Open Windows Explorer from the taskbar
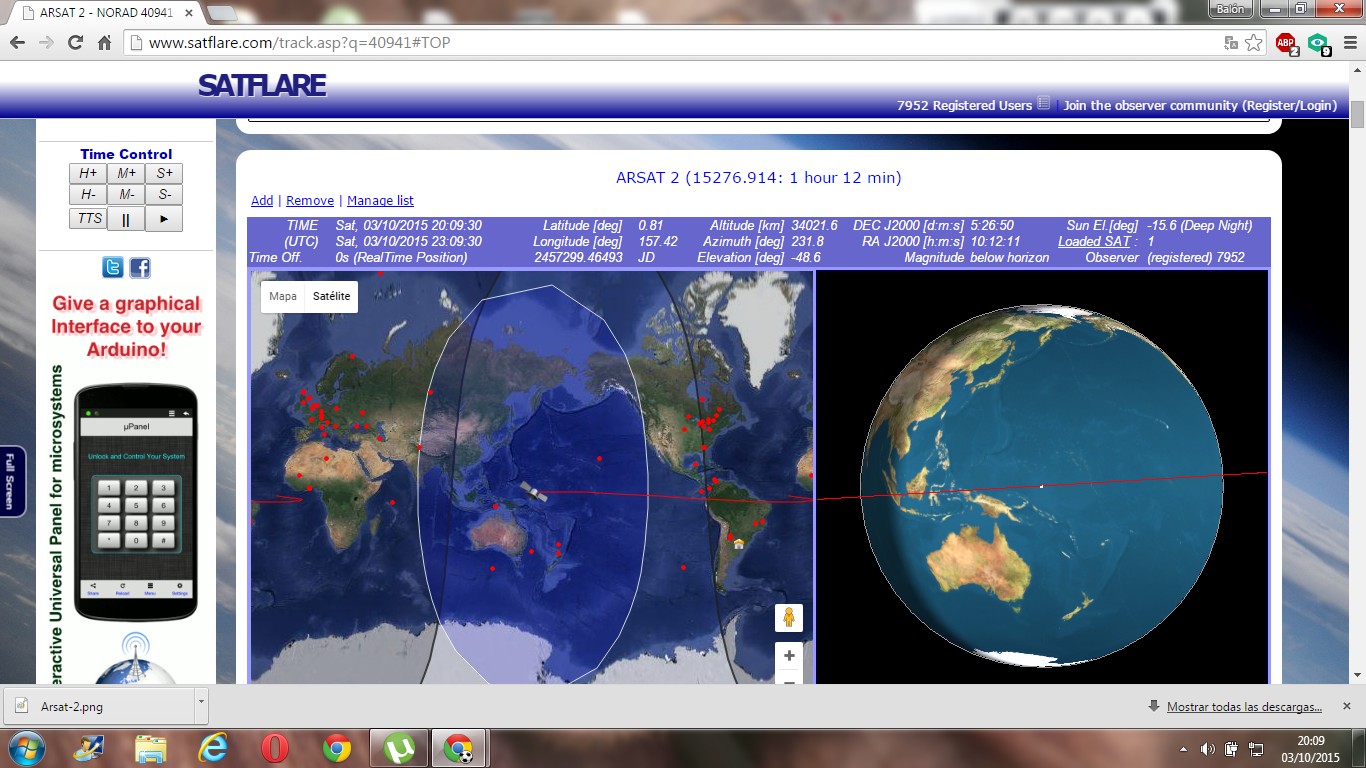 coord(151,748)
